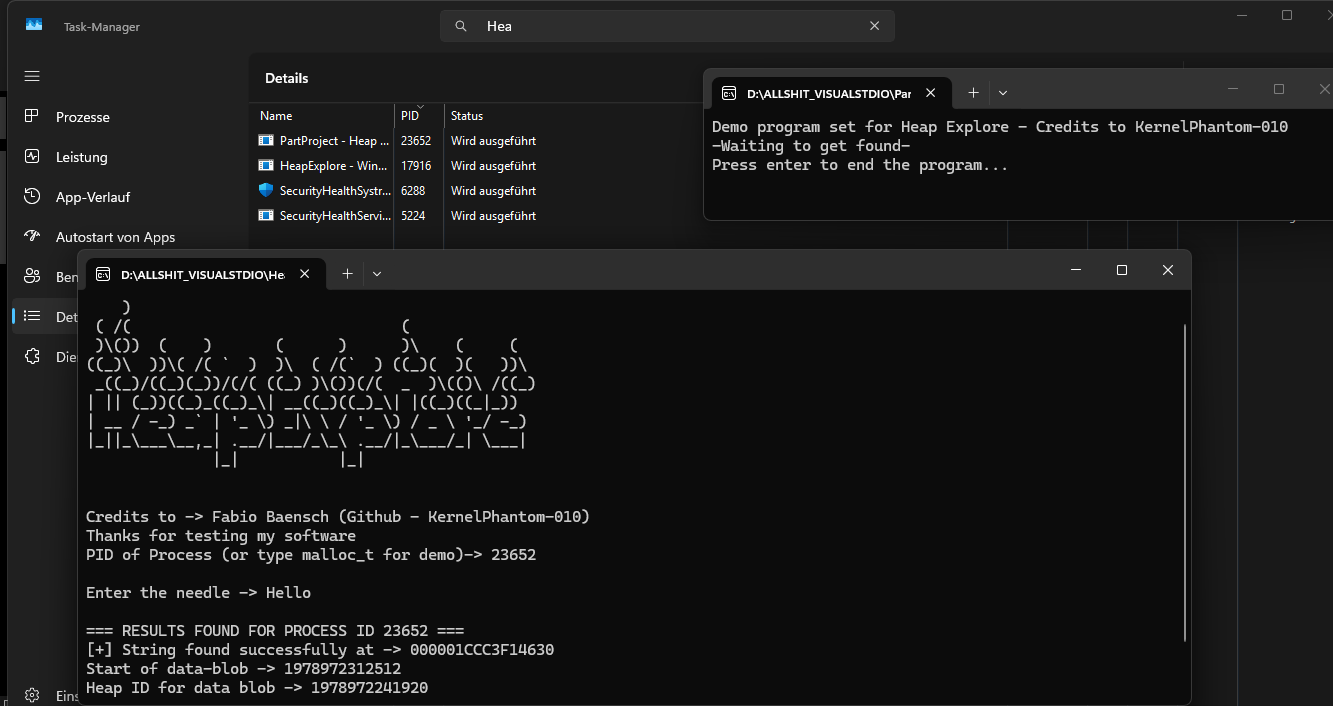Click the 'Enter the needle -> Hello' line
Screen dimensions: 1333x706
(x=198, y=593)
